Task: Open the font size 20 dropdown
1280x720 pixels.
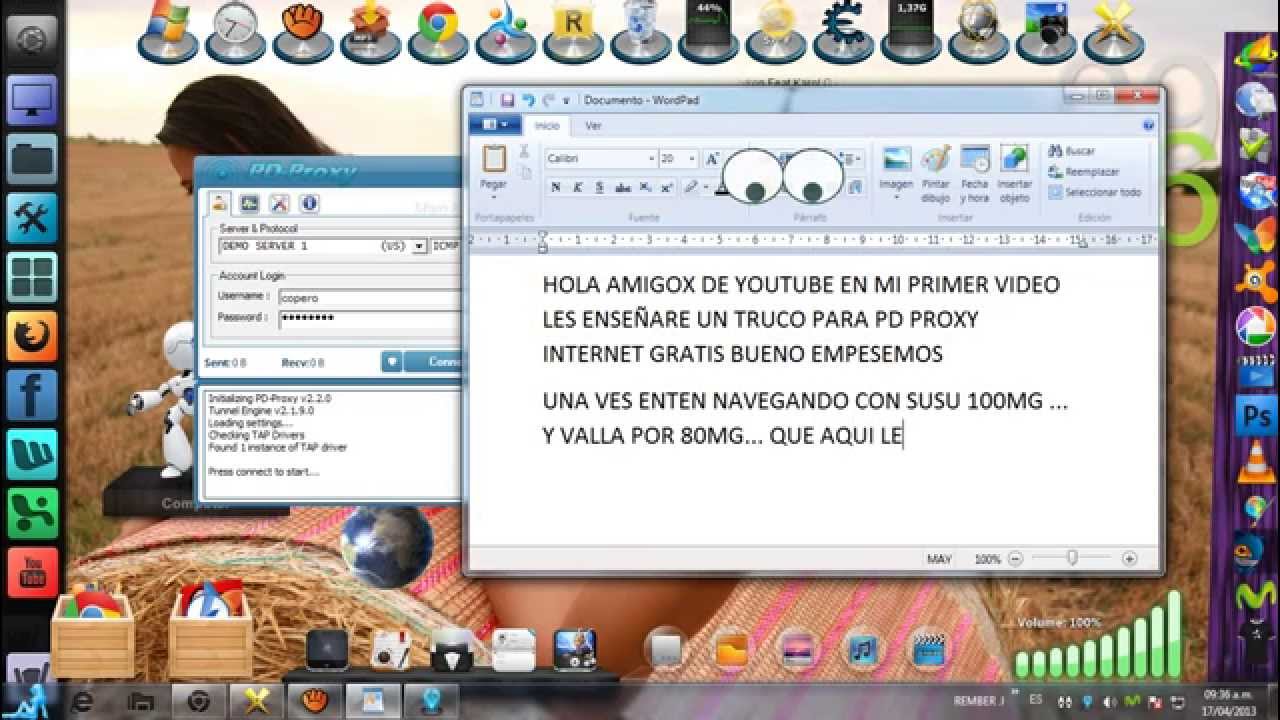Action: 694,158
